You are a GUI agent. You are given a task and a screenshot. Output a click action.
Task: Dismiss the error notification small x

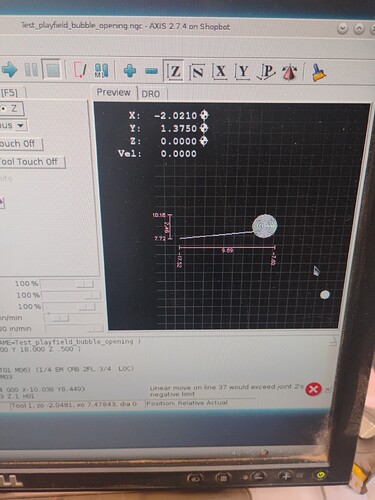tap(327, 389)
